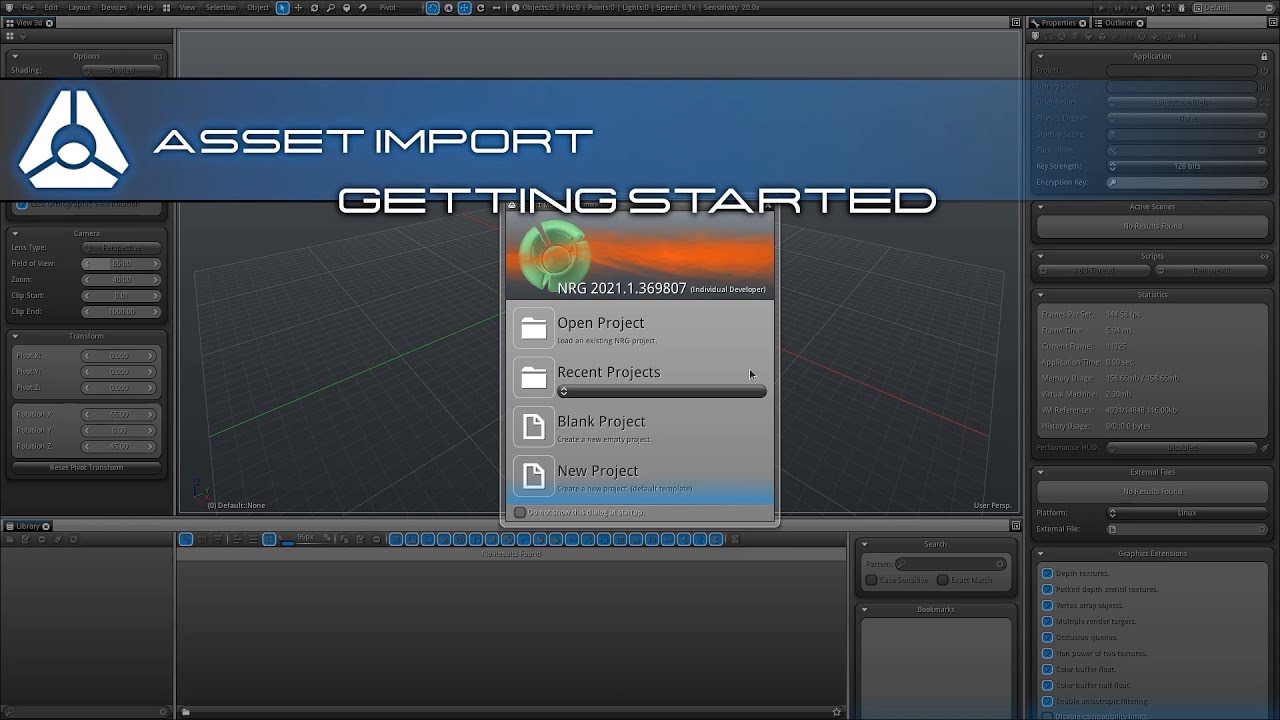Click the circular refresh icon left of Objects counter

[x=480, y=8]
